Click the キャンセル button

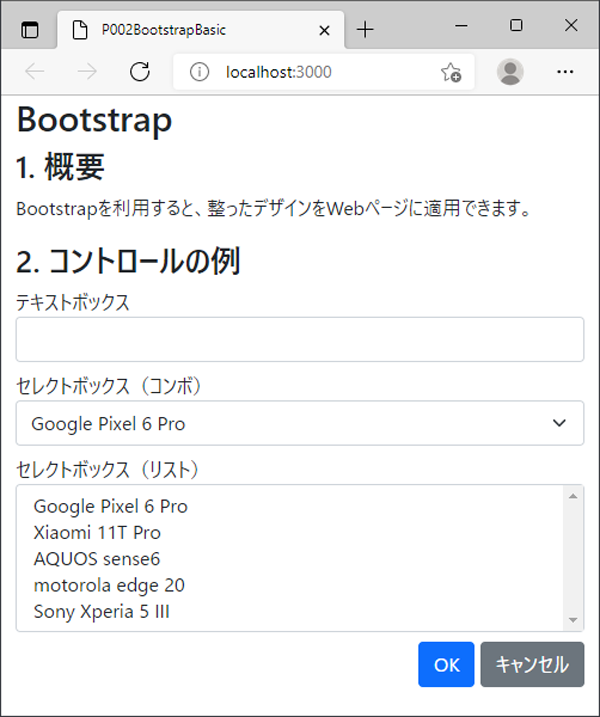click(532, 664)
